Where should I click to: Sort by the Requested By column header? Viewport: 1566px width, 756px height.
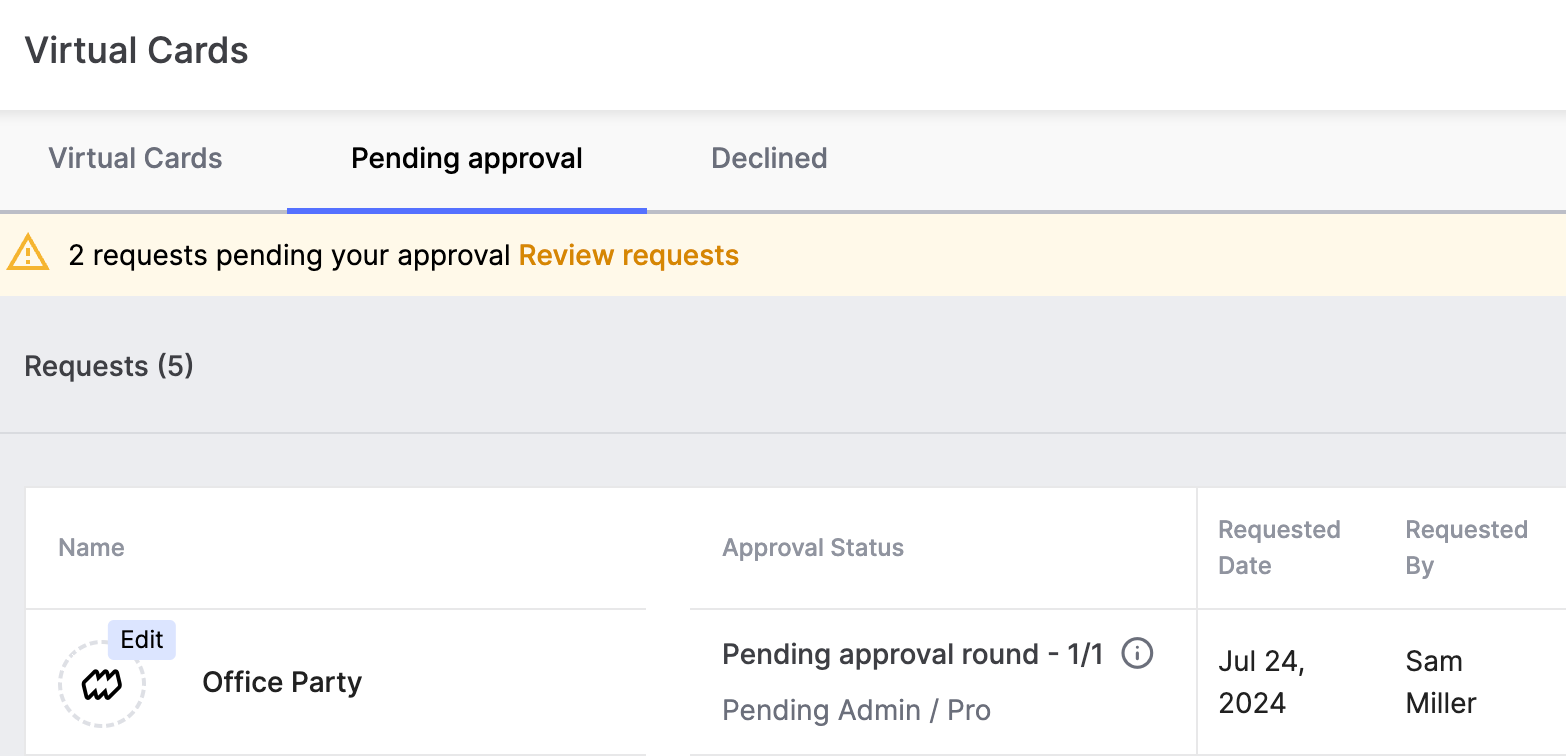coord(1466,547)
